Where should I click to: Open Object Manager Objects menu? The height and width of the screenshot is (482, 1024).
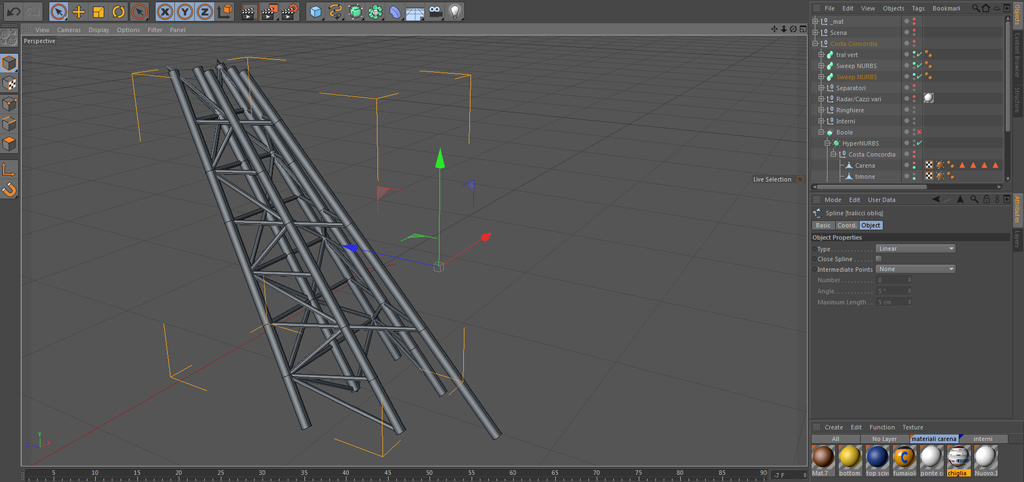(x=893, y=8)
